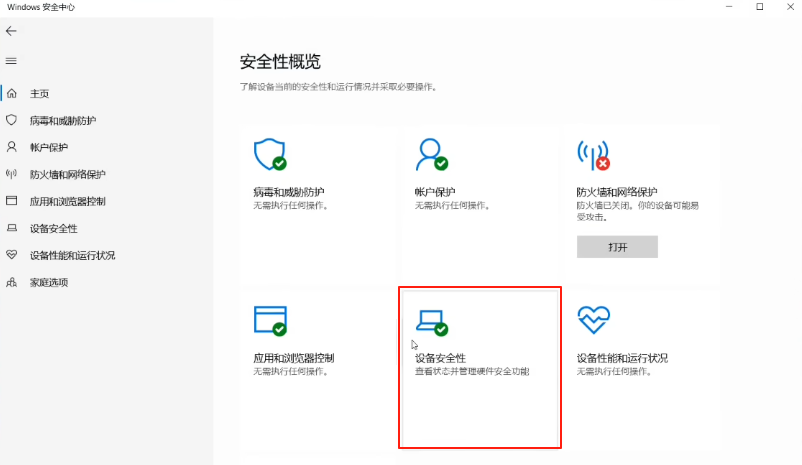Screen dimensions: 802x465
Task: Click 无需执行任何操作 under 病毒和威胁防护 card
Action: [291, 206]
